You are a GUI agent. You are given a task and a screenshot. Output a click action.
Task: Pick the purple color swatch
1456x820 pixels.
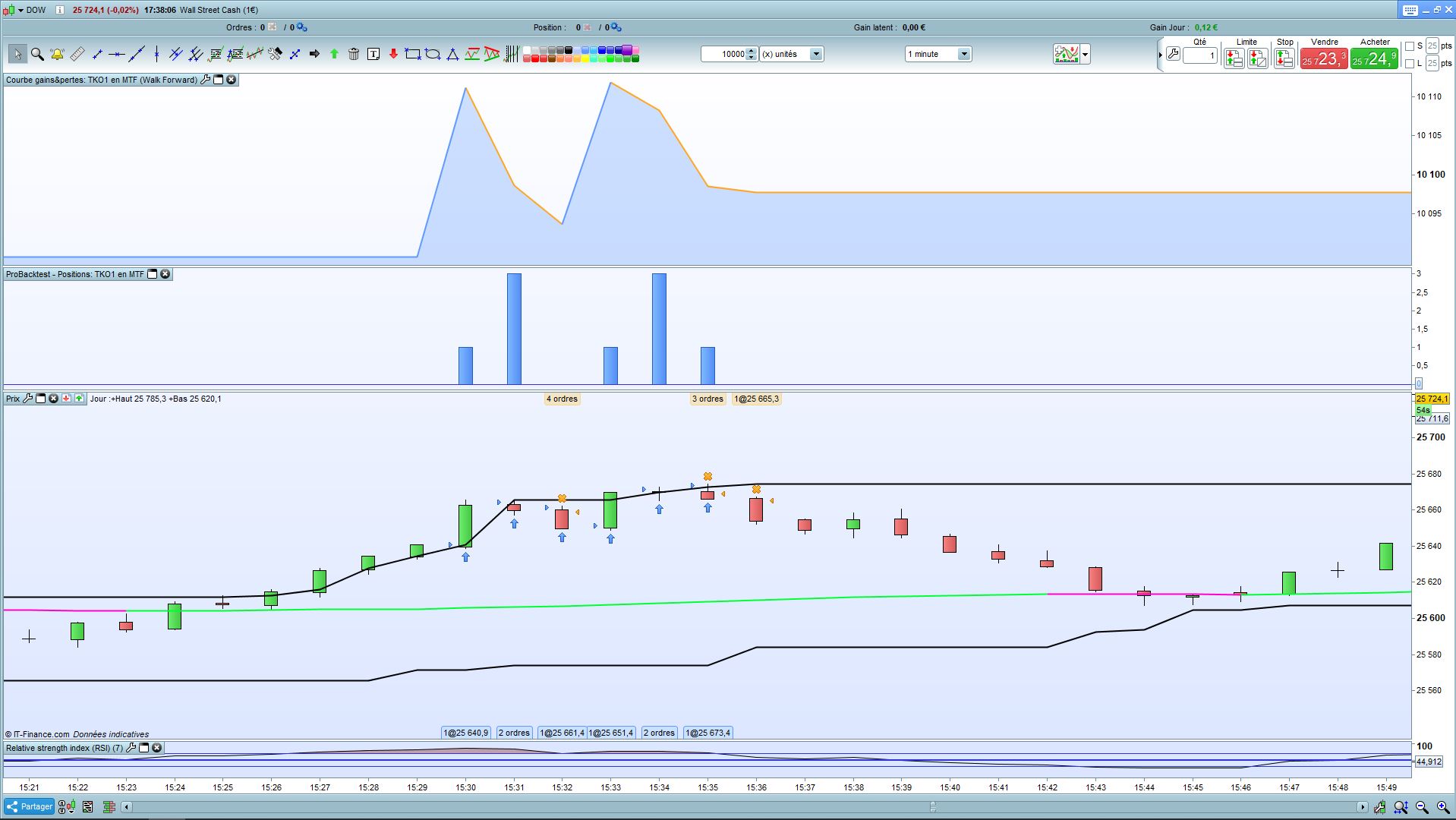628,50
